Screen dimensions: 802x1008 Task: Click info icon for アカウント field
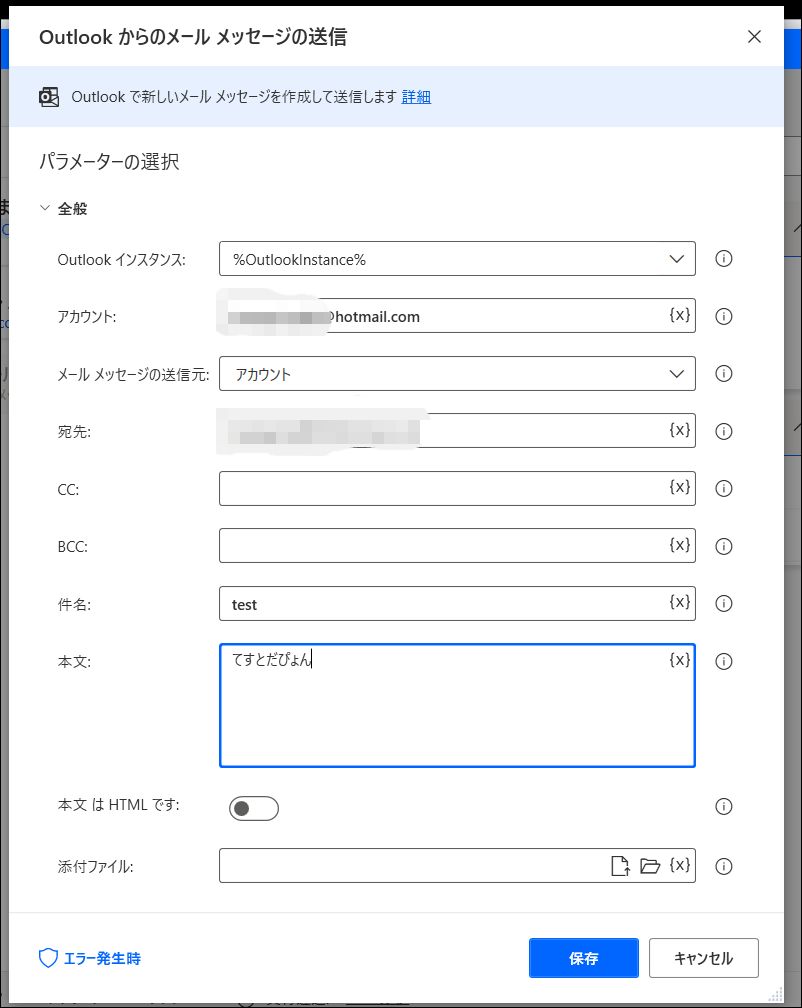tap(724, 316)
